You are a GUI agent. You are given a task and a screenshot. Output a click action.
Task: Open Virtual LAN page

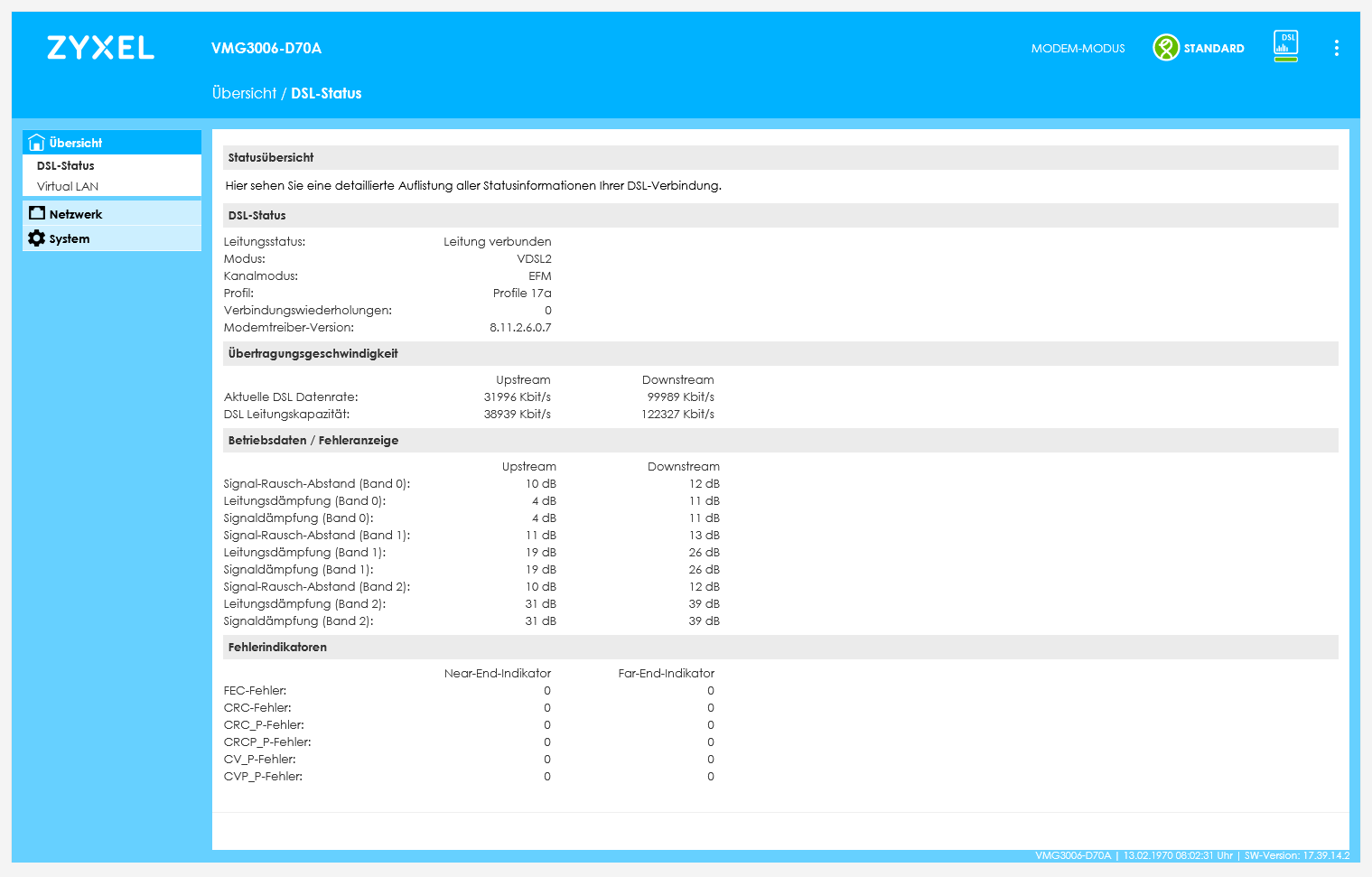[68, 187]
